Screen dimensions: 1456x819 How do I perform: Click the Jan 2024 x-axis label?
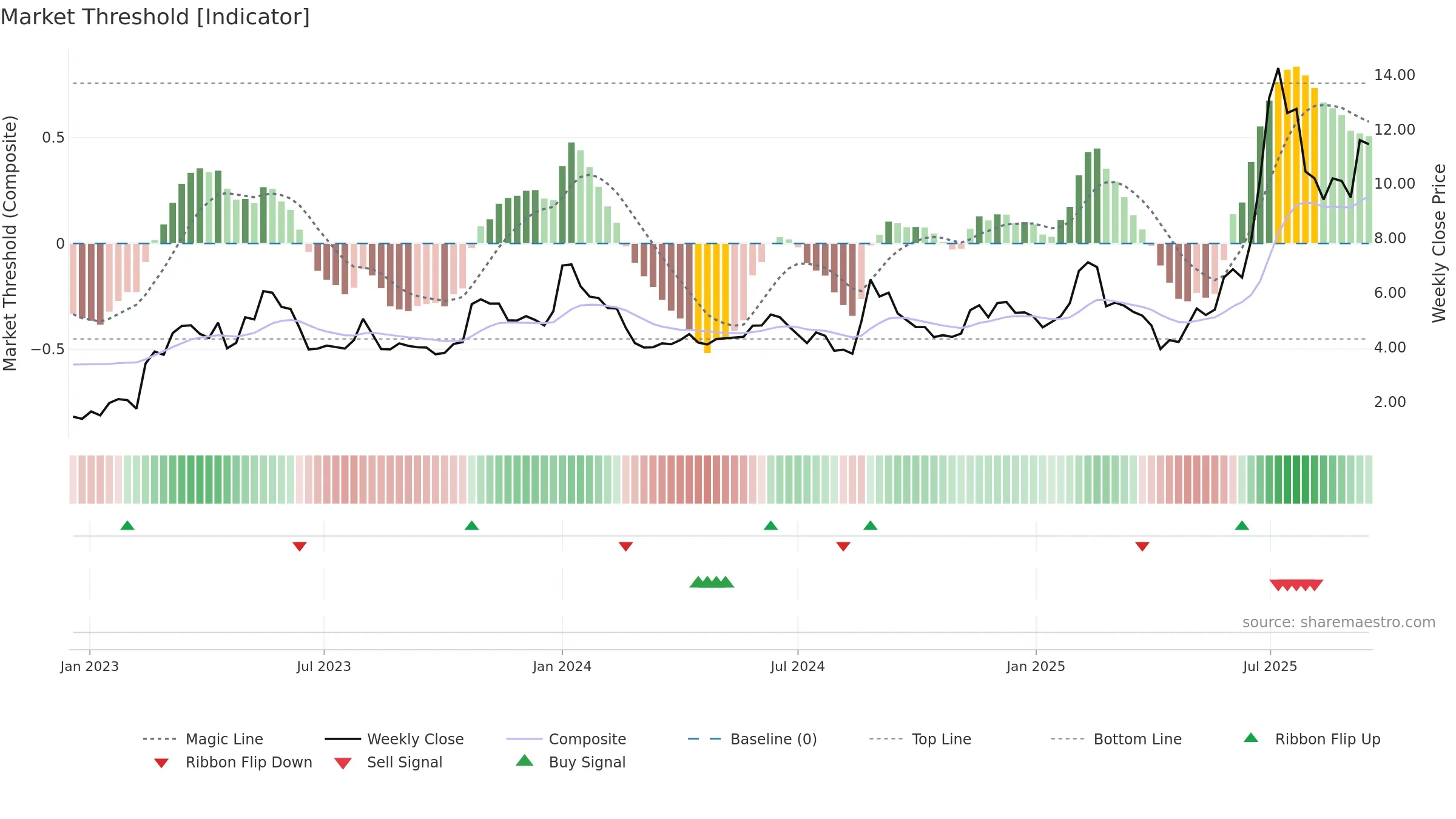pyautogui.click(x=562, y=667)
